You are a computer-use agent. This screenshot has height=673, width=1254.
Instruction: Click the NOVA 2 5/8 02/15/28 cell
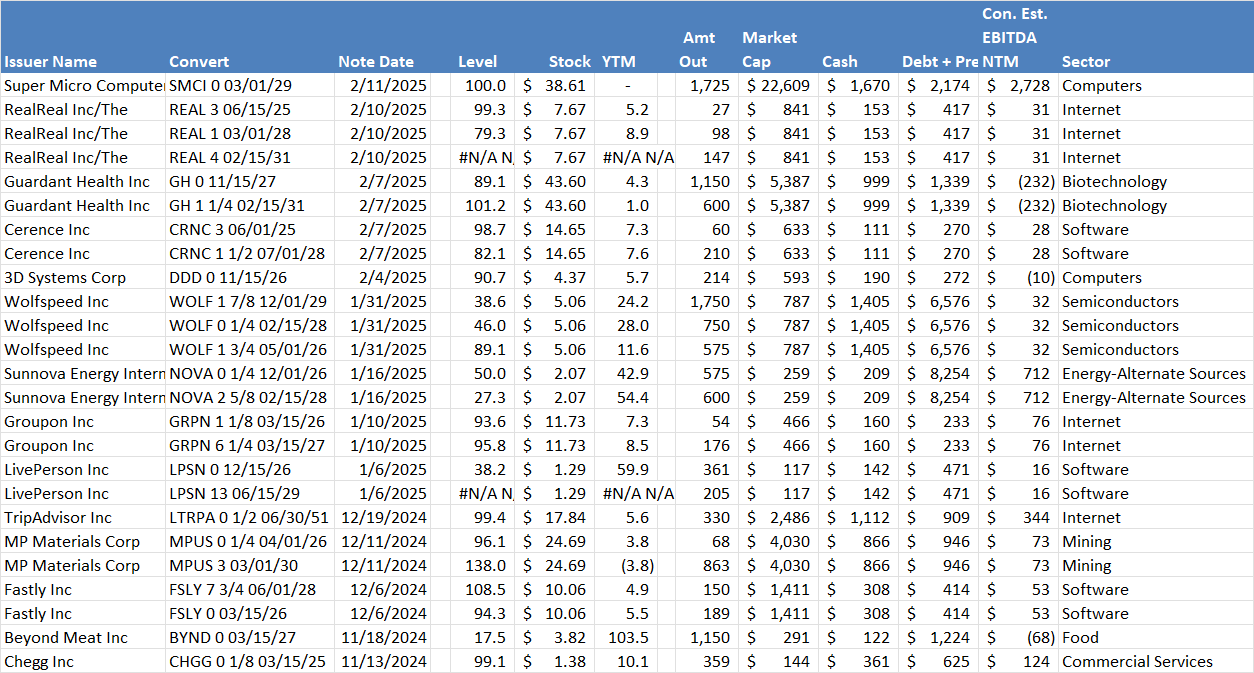[x=248, y=398]
